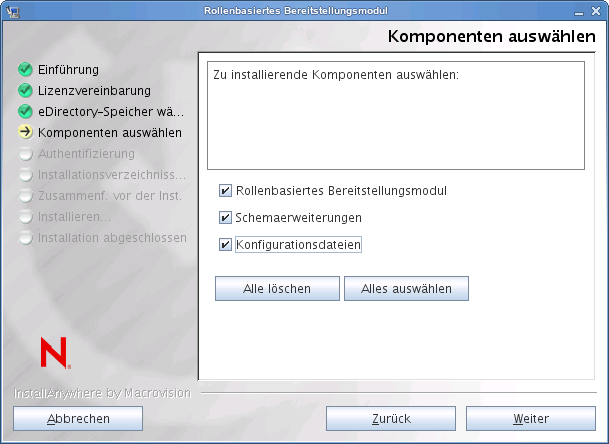The height and width of the screenshot is (444, 609).
Task: Click the grey circle beside Installation abgeschlossen
Action: 25,237
